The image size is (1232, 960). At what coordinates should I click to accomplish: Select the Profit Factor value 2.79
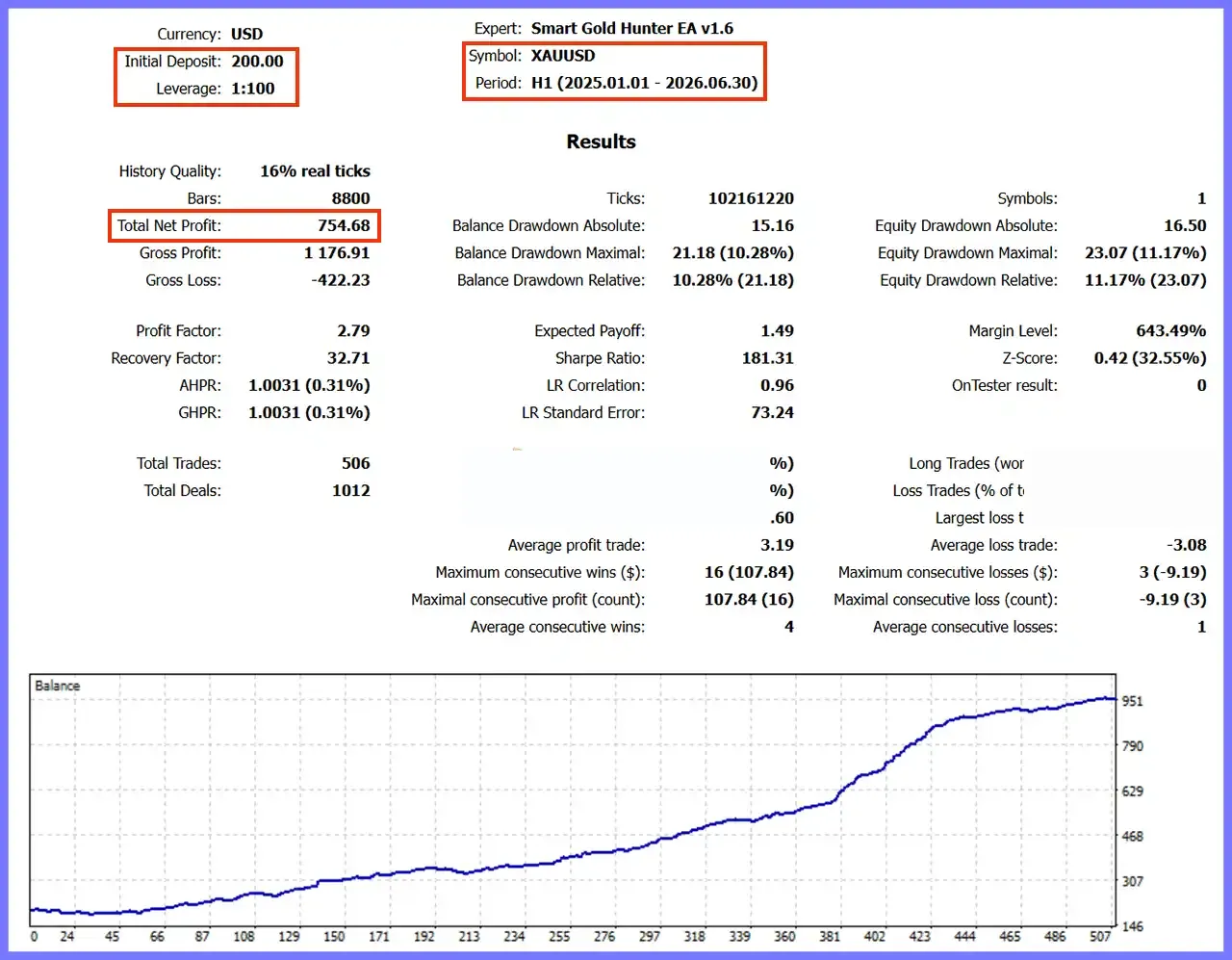(x=353, y=330)
